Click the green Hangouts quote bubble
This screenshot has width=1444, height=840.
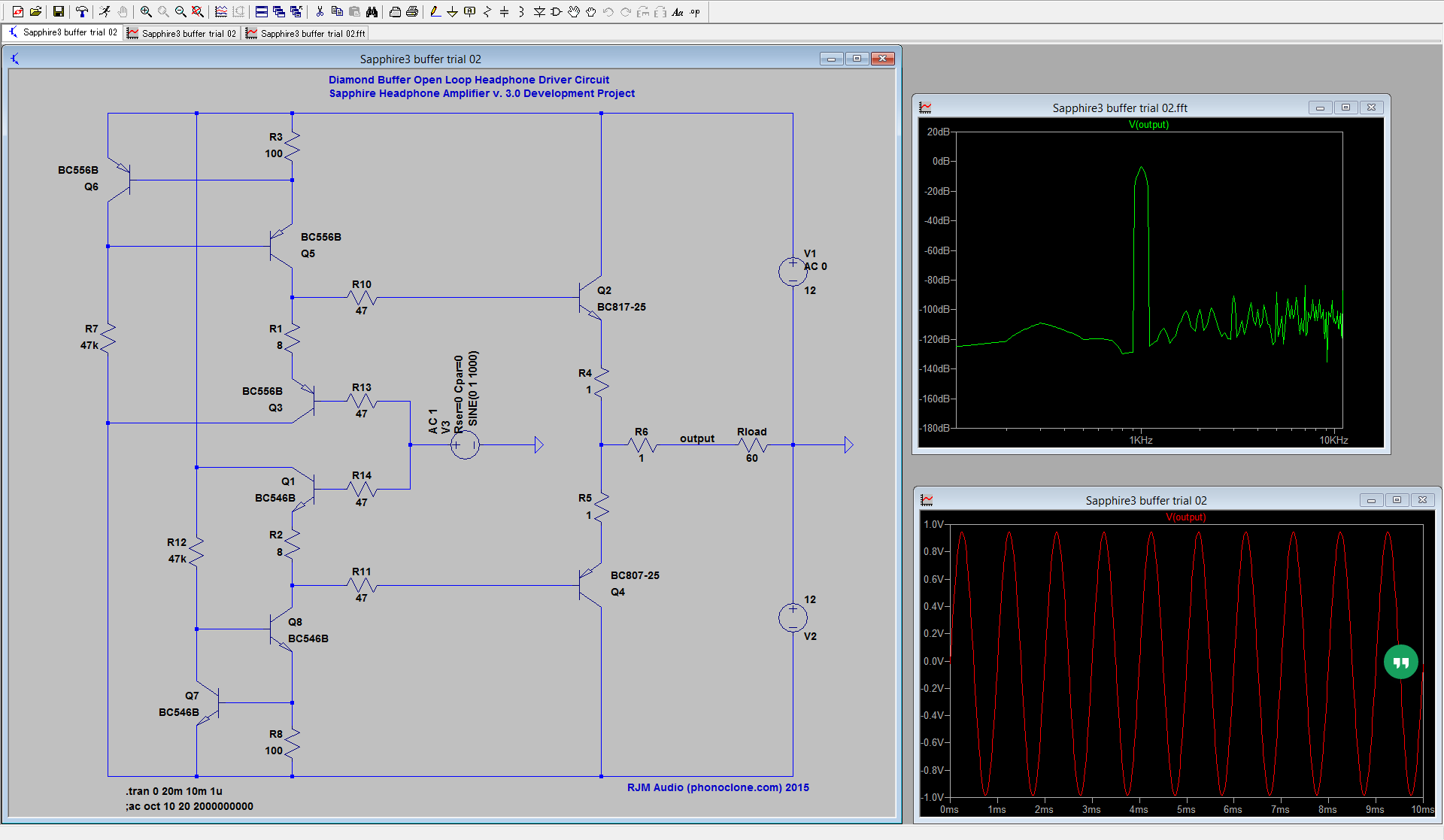click(1400, 662)
